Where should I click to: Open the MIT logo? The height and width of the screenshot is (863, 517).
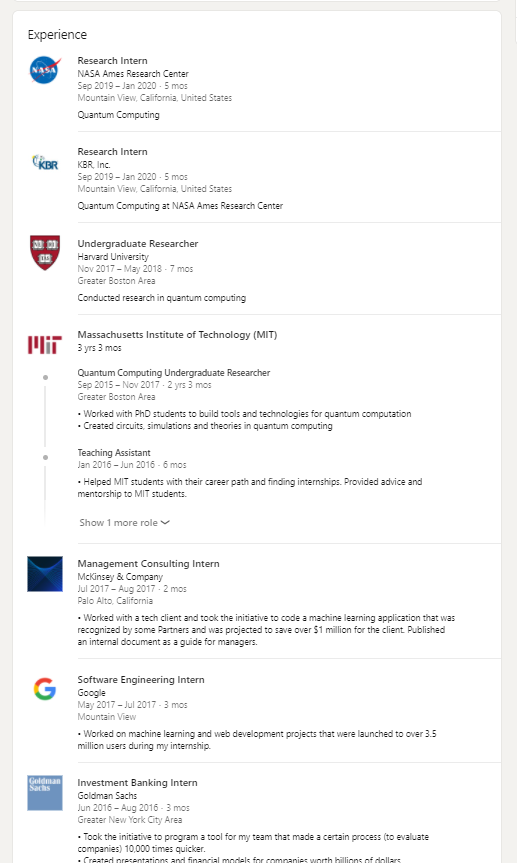pos(45,345)
